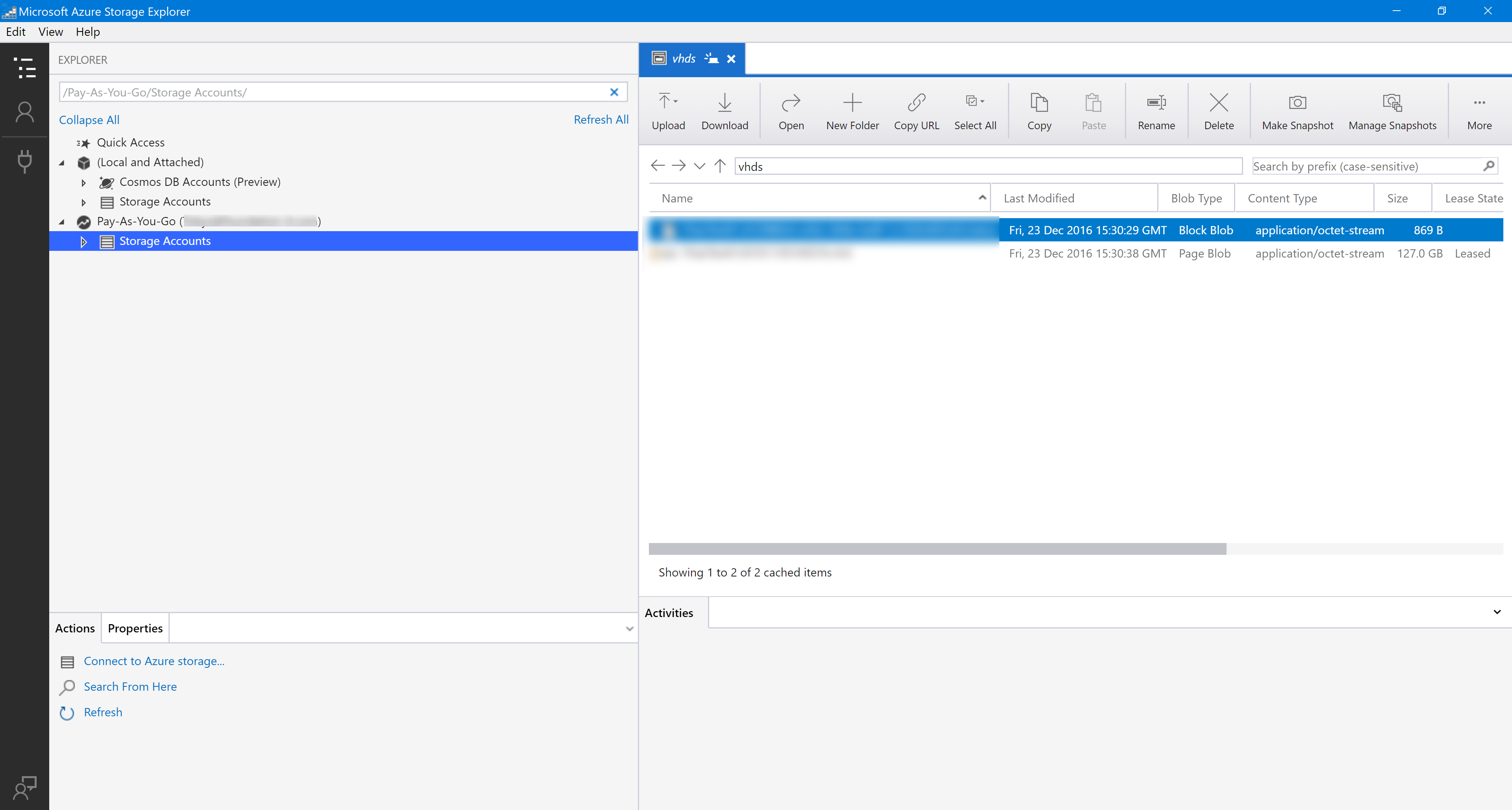Open the More options ellipsis
This screenshot has height=810, width=1512.
(1479, 111)
